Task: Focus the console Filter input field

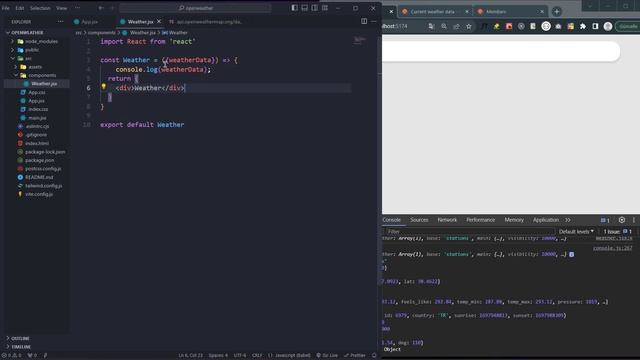Action: point(469,231)
